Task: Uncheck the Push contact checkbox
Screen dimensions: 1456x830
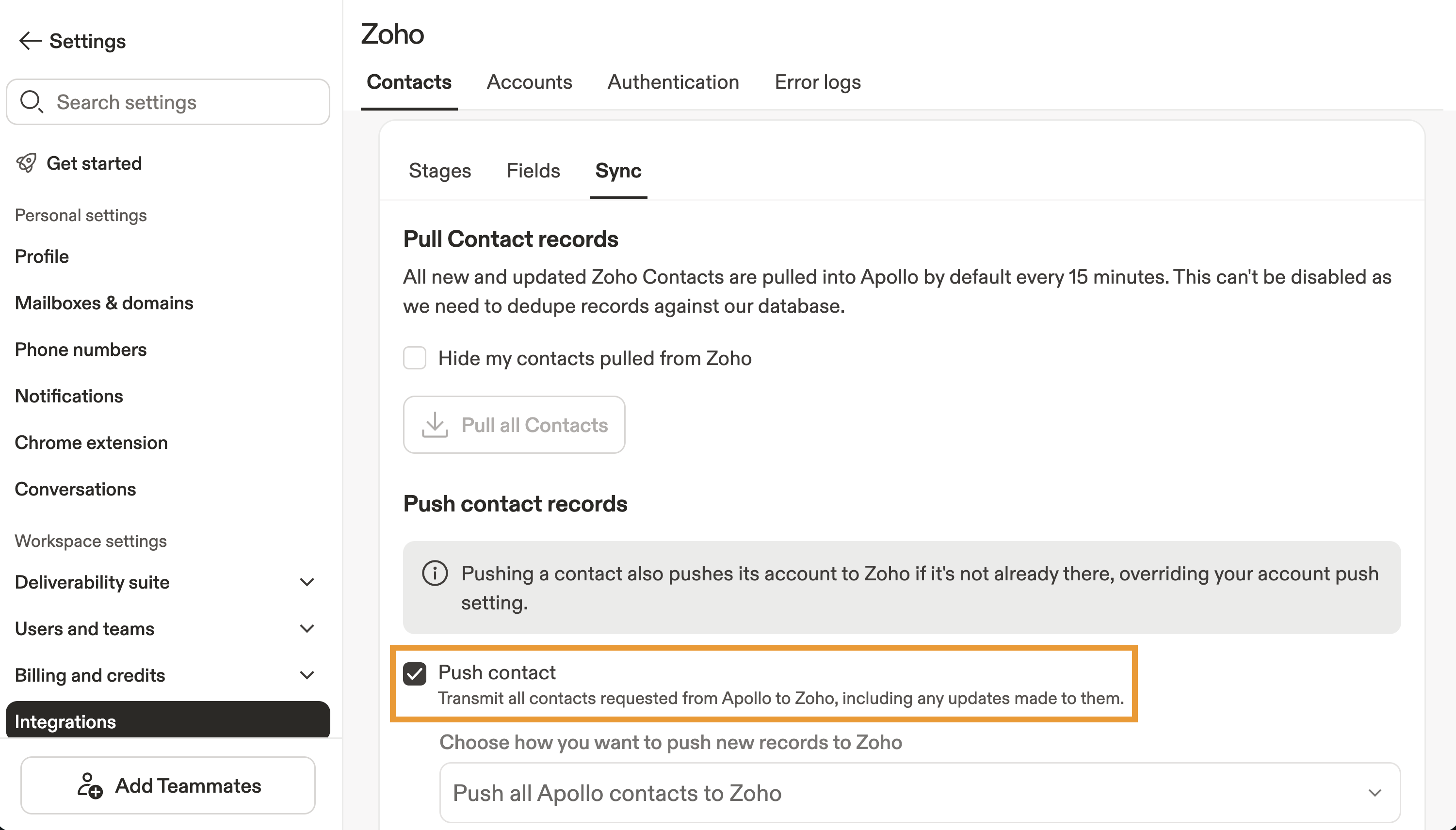Action: [x=415, y=674]
